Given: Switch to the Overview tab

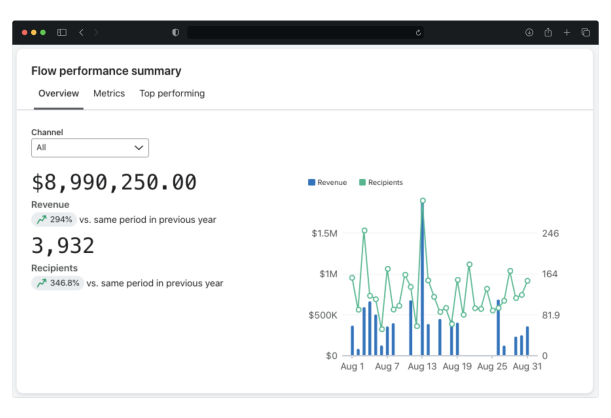Looking at the screenshot, I should (x=58, y=93).
